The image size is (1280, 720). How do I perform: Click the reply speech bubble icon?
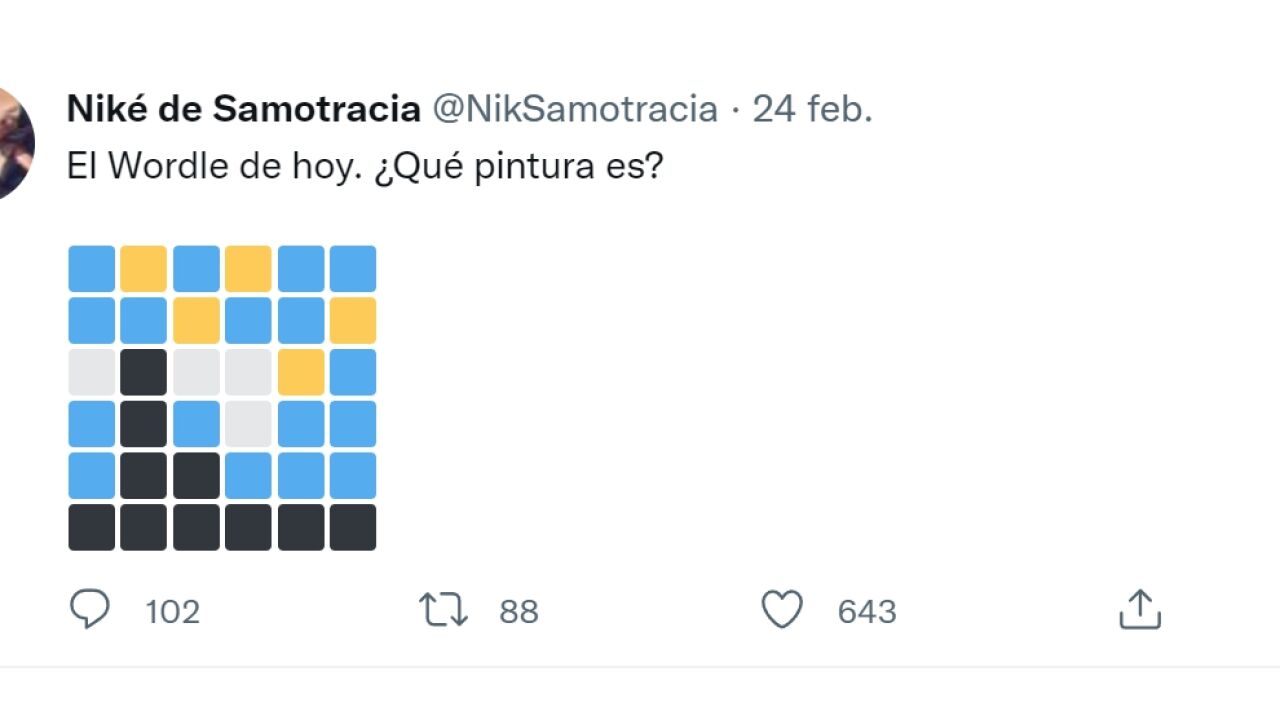point(89,609)
